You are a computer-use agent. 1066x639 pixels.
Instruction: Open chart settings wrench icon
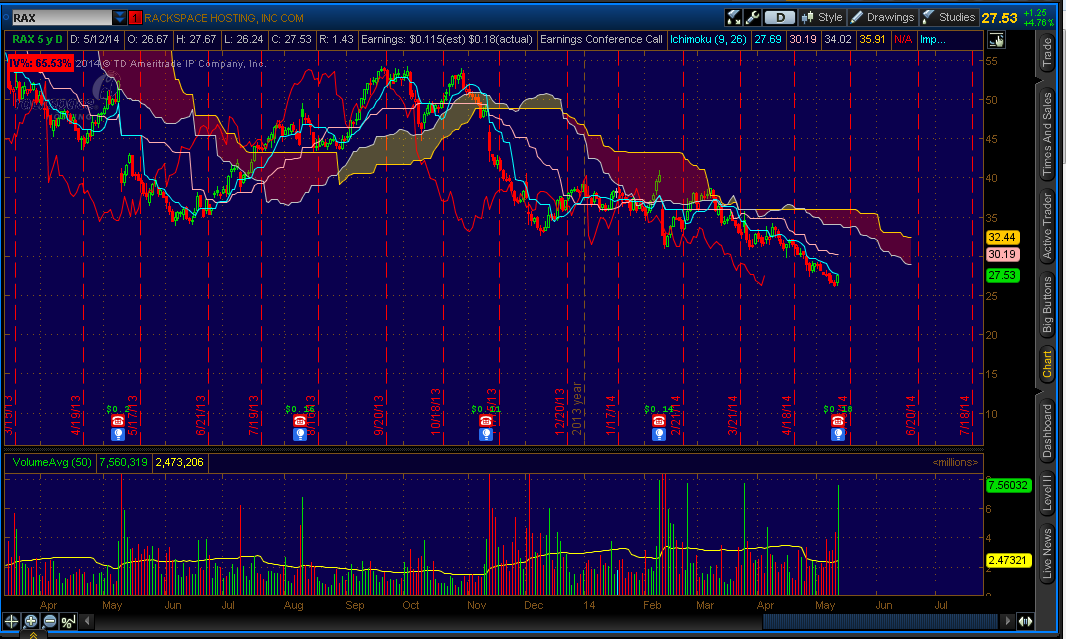tap(753, 18)
